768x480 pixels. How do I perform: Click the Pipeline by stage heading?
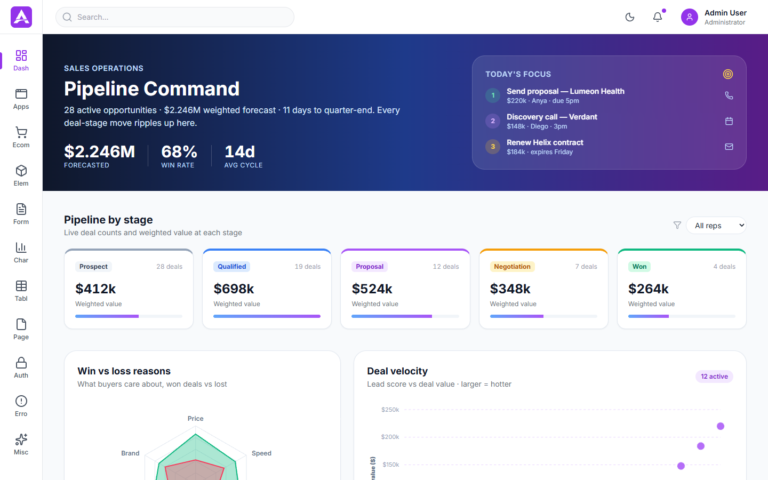pos(108,219)
